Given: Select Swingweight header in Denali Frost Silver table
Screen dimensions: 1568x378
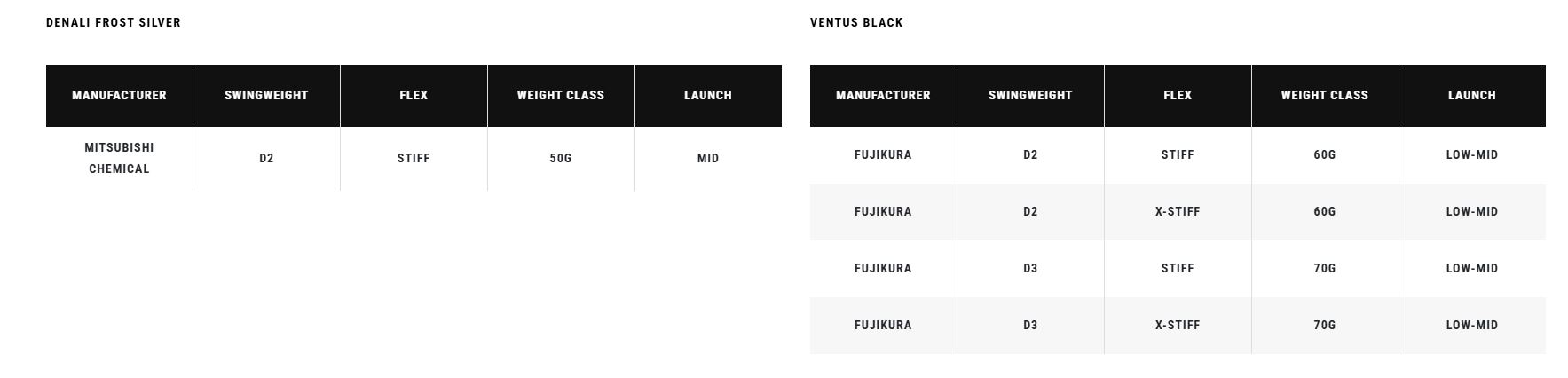Looking at the screenshot, I should (x=266, y=95).
